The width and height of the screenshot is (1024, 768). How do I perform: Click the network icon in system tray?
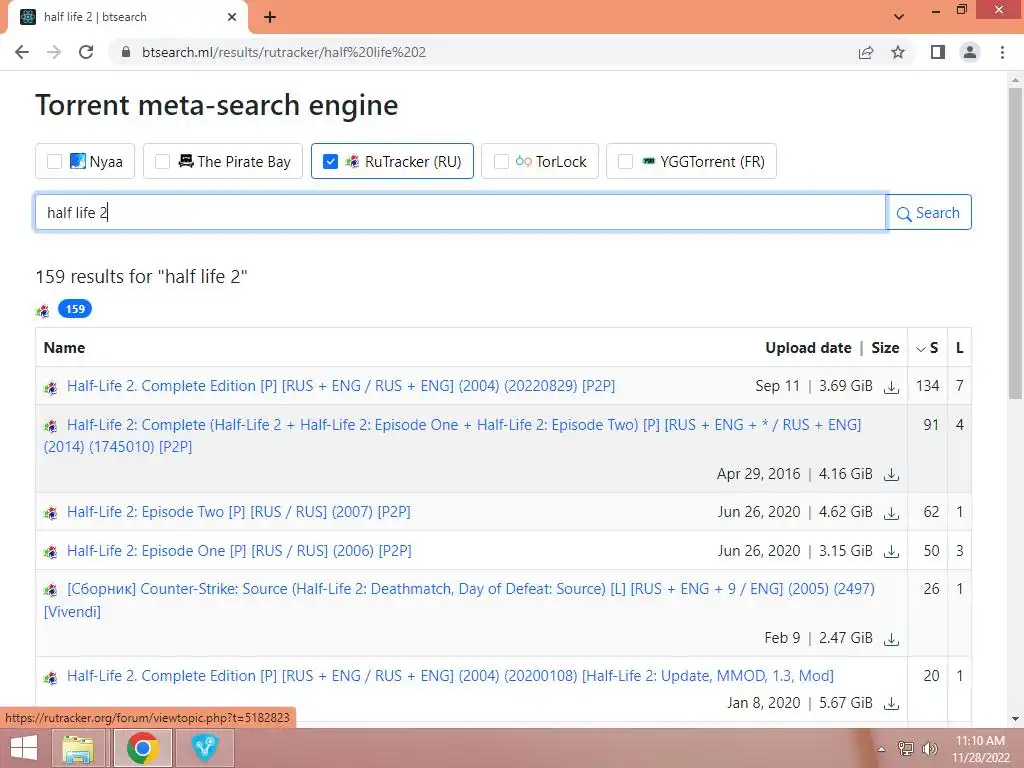[906, 748]
